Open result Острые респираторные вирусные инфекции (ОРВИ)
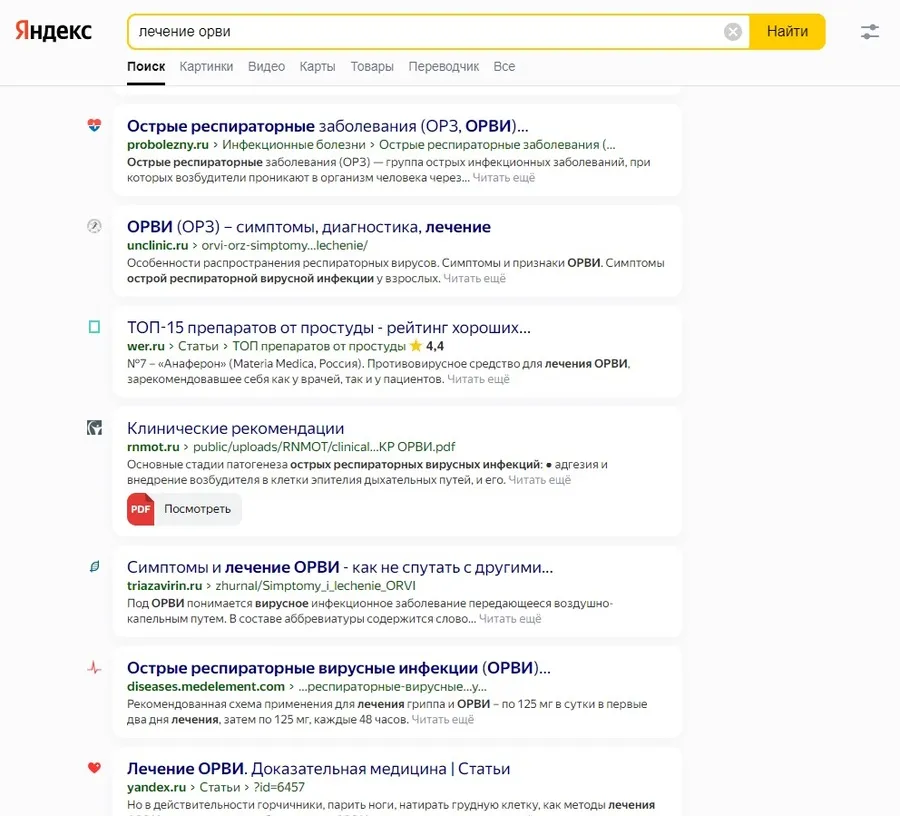The height and width of the screenshot is (816, 900). tap(339, 668)
